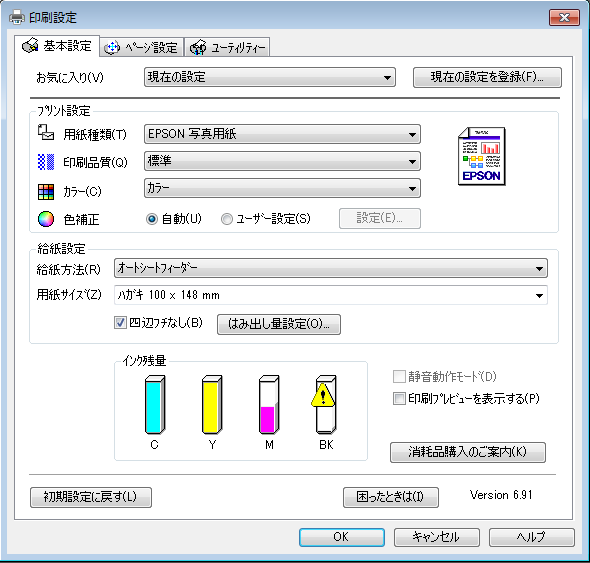Open the ヘルプ button
The width and height of the screenshot is (590, 563).
point(532,537)
